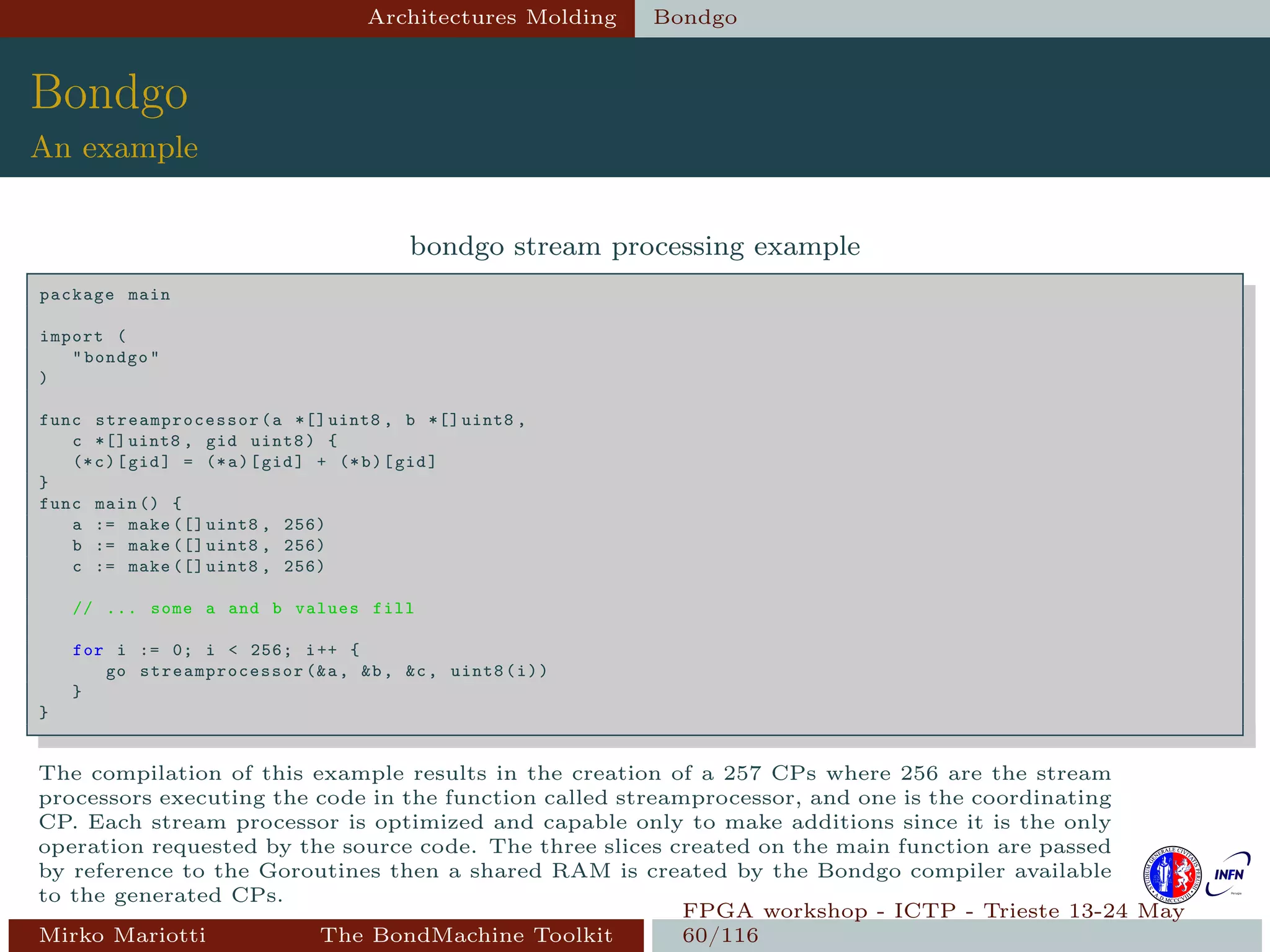Click the FPGA workshop ICTP Trieste footer text

(x=933, y=910)
